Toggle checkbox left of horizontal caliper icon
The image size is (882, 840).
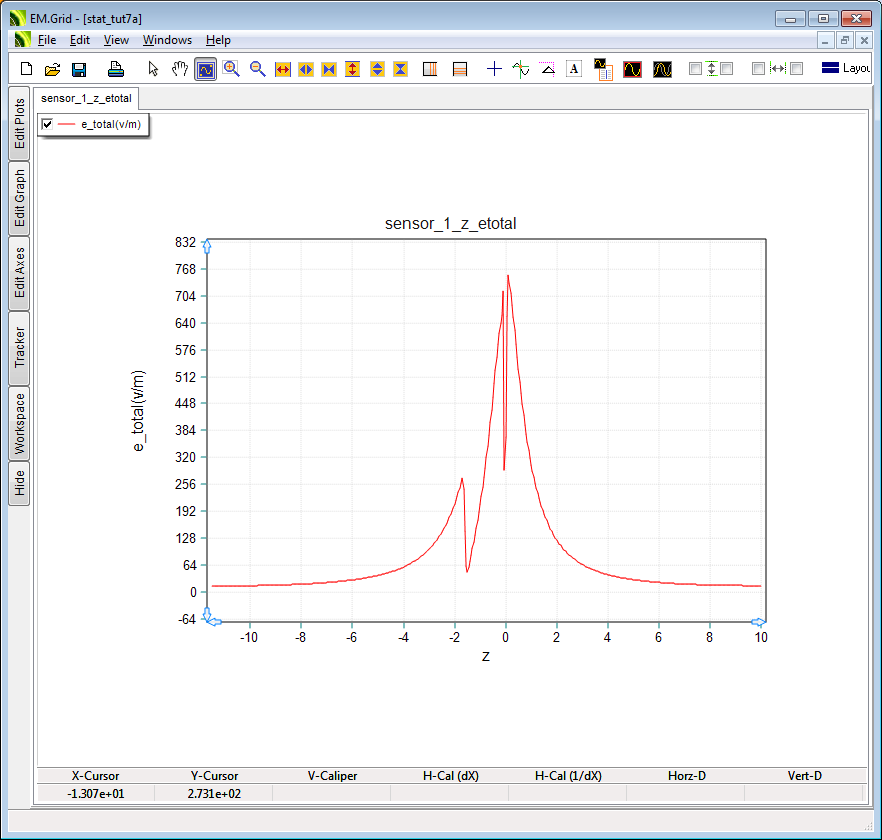758,69
